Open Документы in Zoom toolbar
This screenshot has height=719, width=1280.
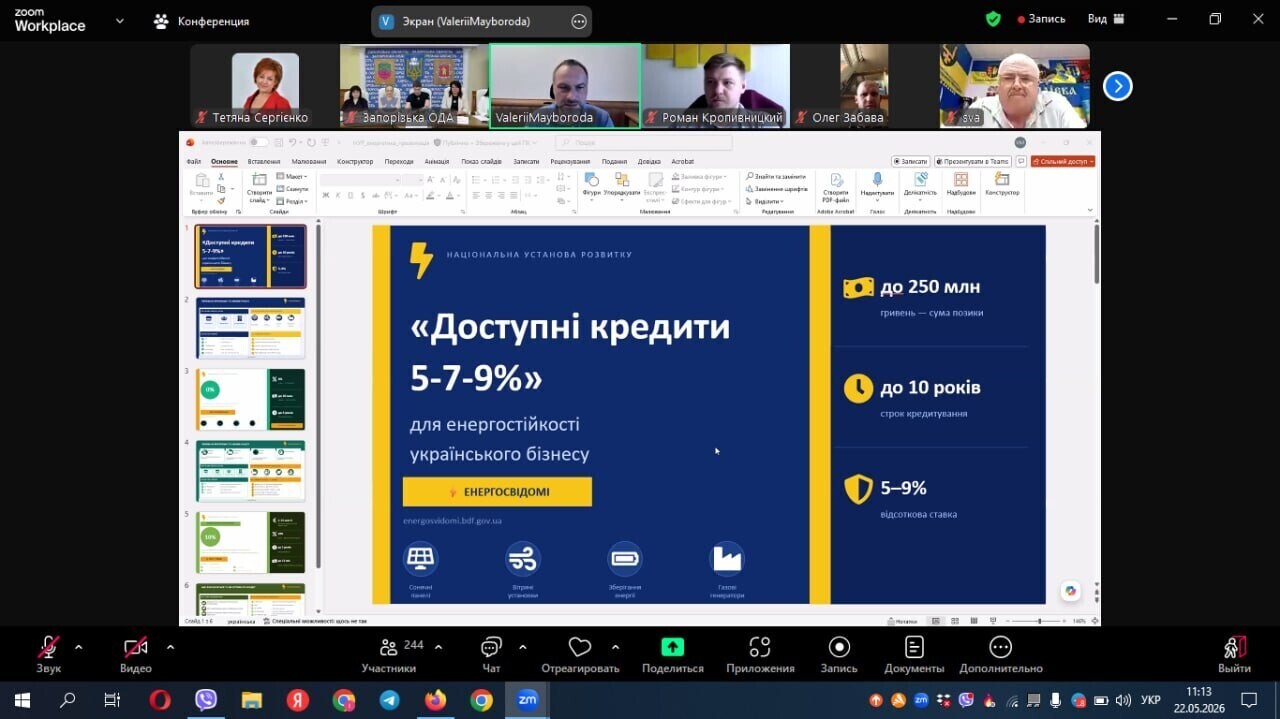(914, 653)
